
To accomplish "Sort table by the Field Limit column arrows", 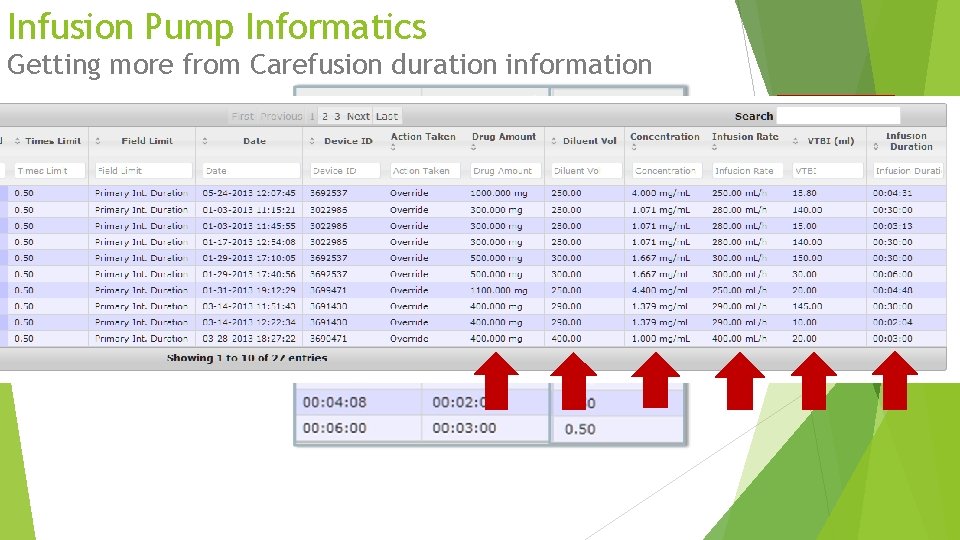I will [97, 141].
